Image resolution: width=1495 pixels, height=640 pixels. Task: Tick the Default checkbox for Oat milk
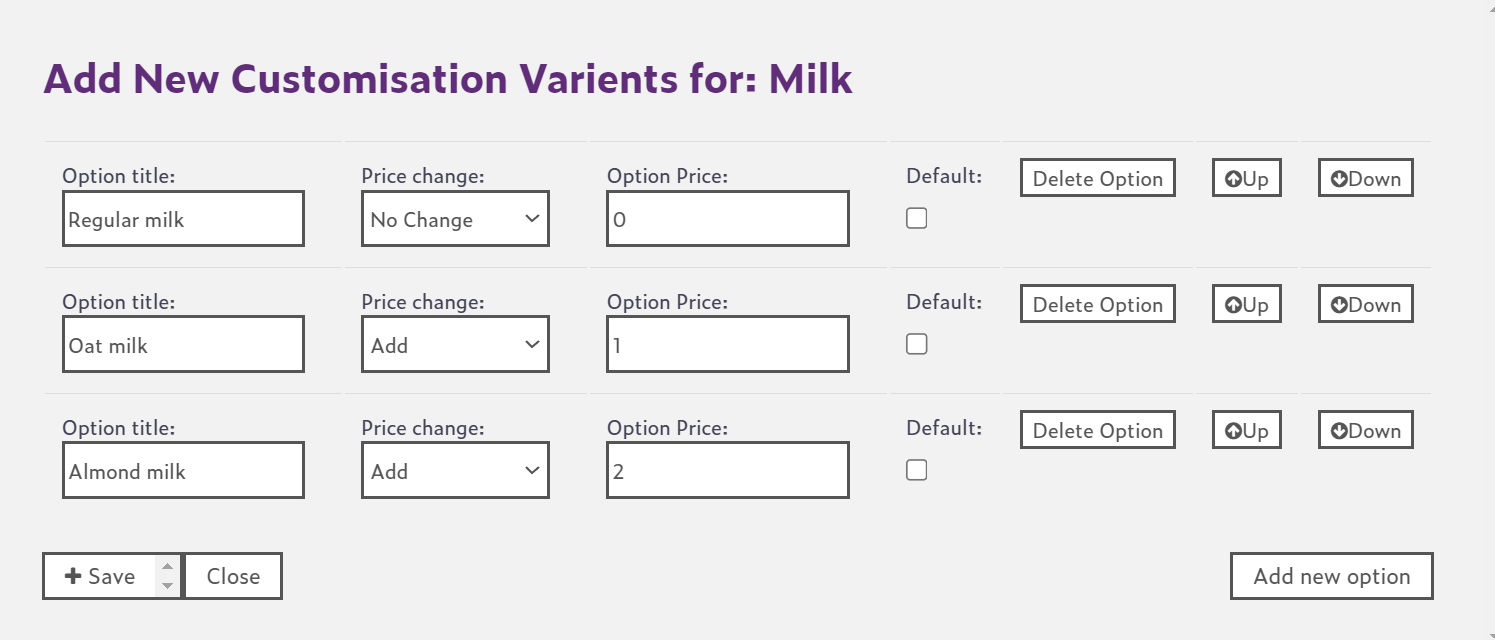click(x=916, y=344)
